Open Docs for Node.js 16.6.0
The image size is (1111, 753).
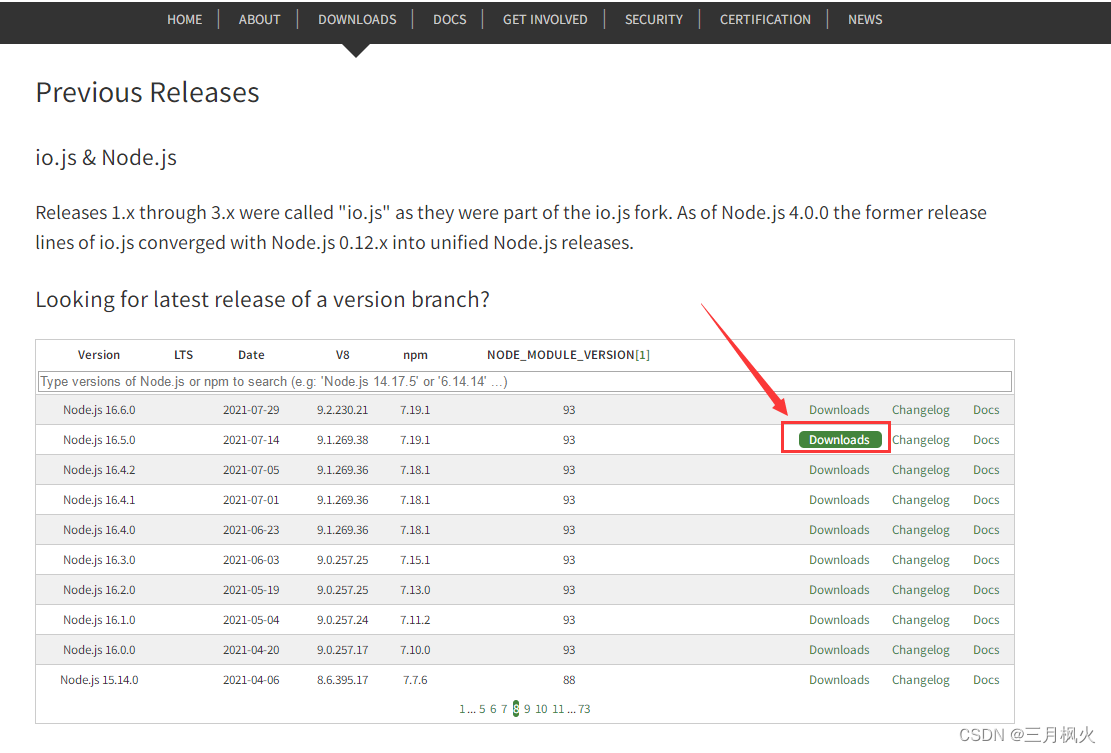(x=986, y=410)
